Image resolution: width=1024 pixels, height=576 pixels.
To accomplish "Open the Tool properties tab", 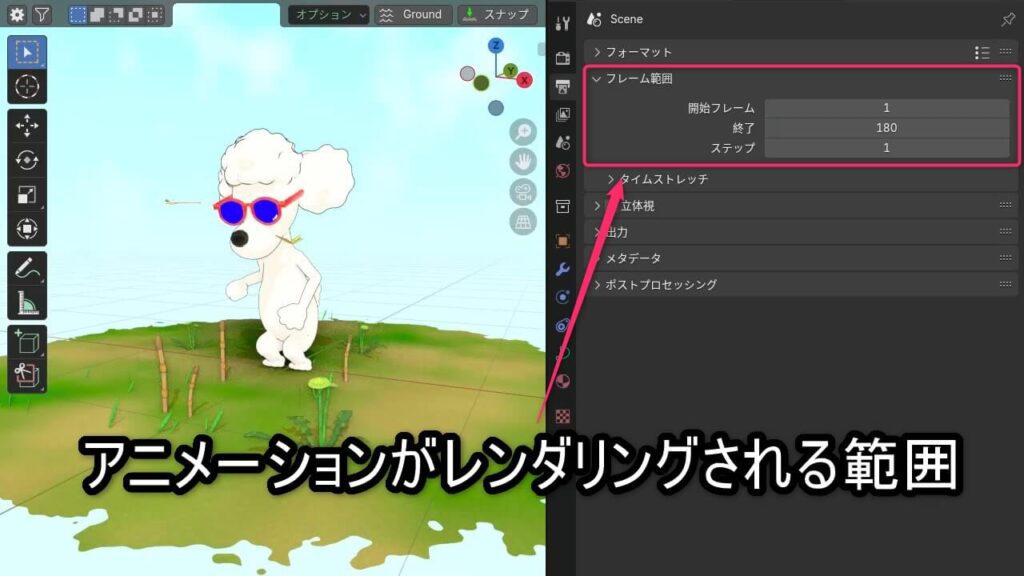I will tap(562, 24).
